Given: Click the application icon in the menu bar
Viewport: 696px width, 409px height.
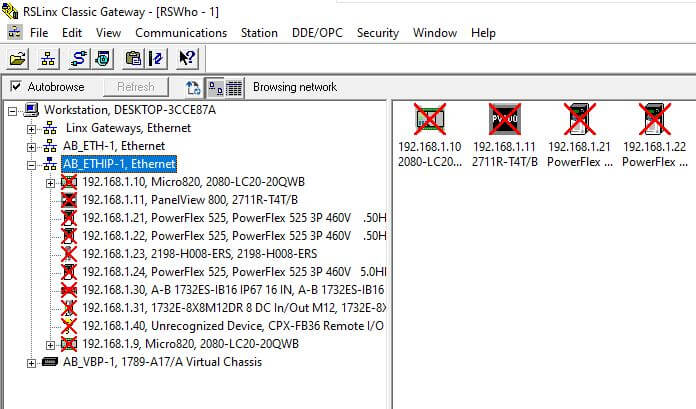Looking at the screenshot, I should [15, 32].
